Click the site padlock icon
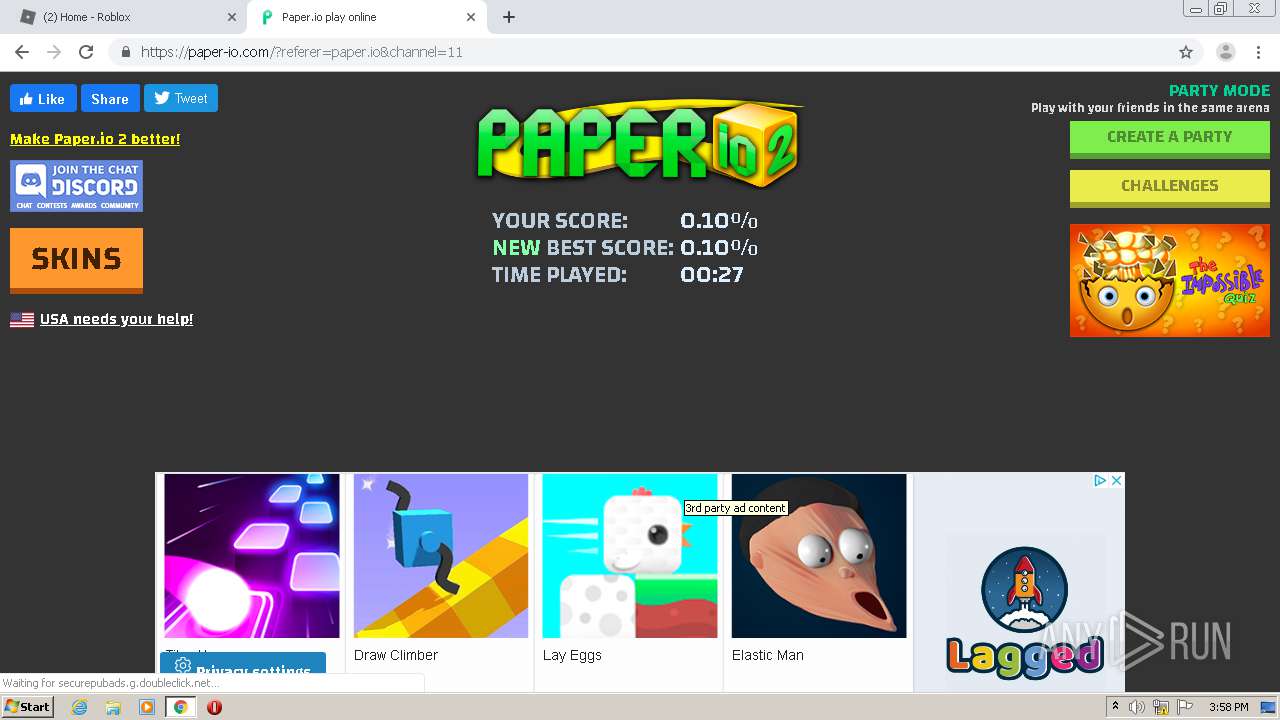Image resolution: width=1280 pixels, height=720 pixels. click(x=126, y=52)
